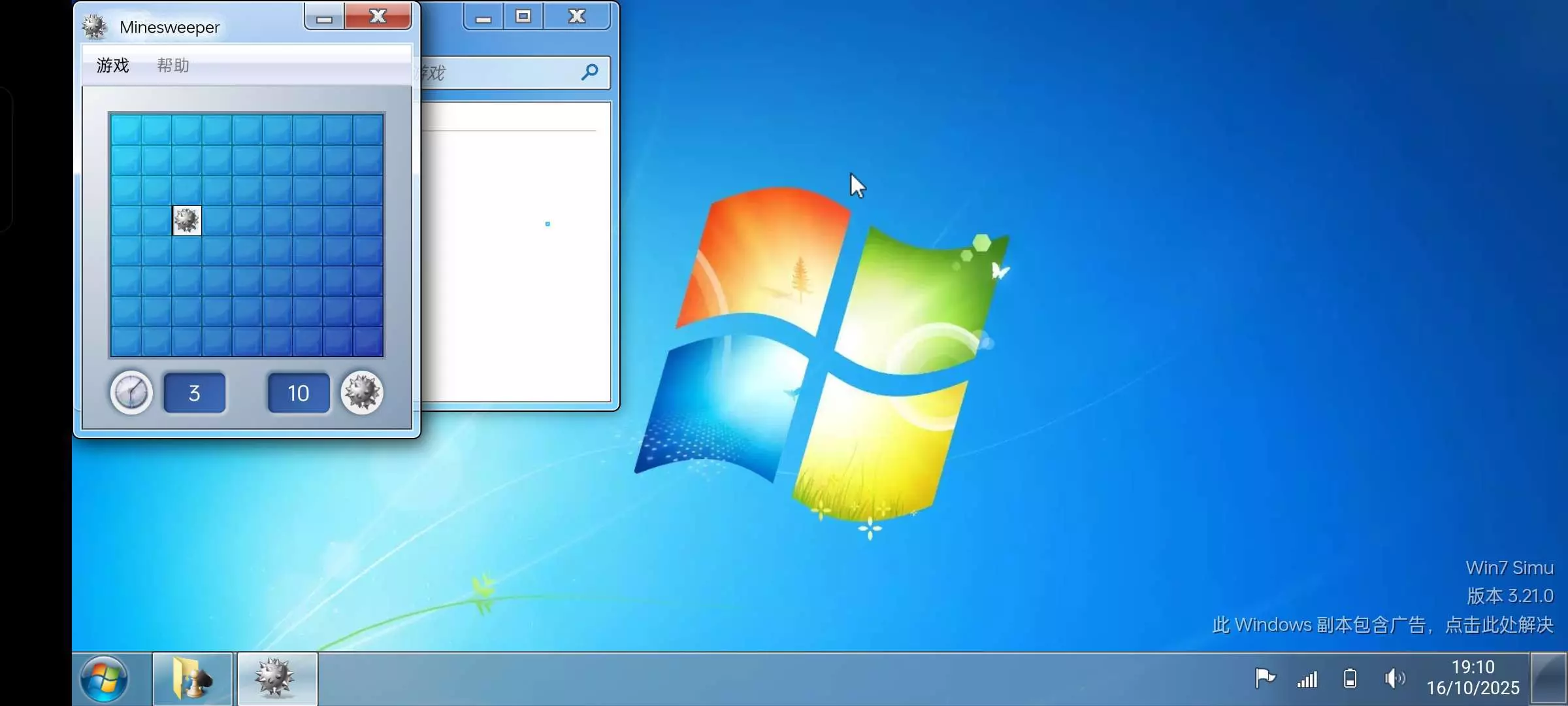Viewport: 1568px width, 706px height.
Task: Click the Minesweeper title bar icon
Action: [x=95, y=26]
